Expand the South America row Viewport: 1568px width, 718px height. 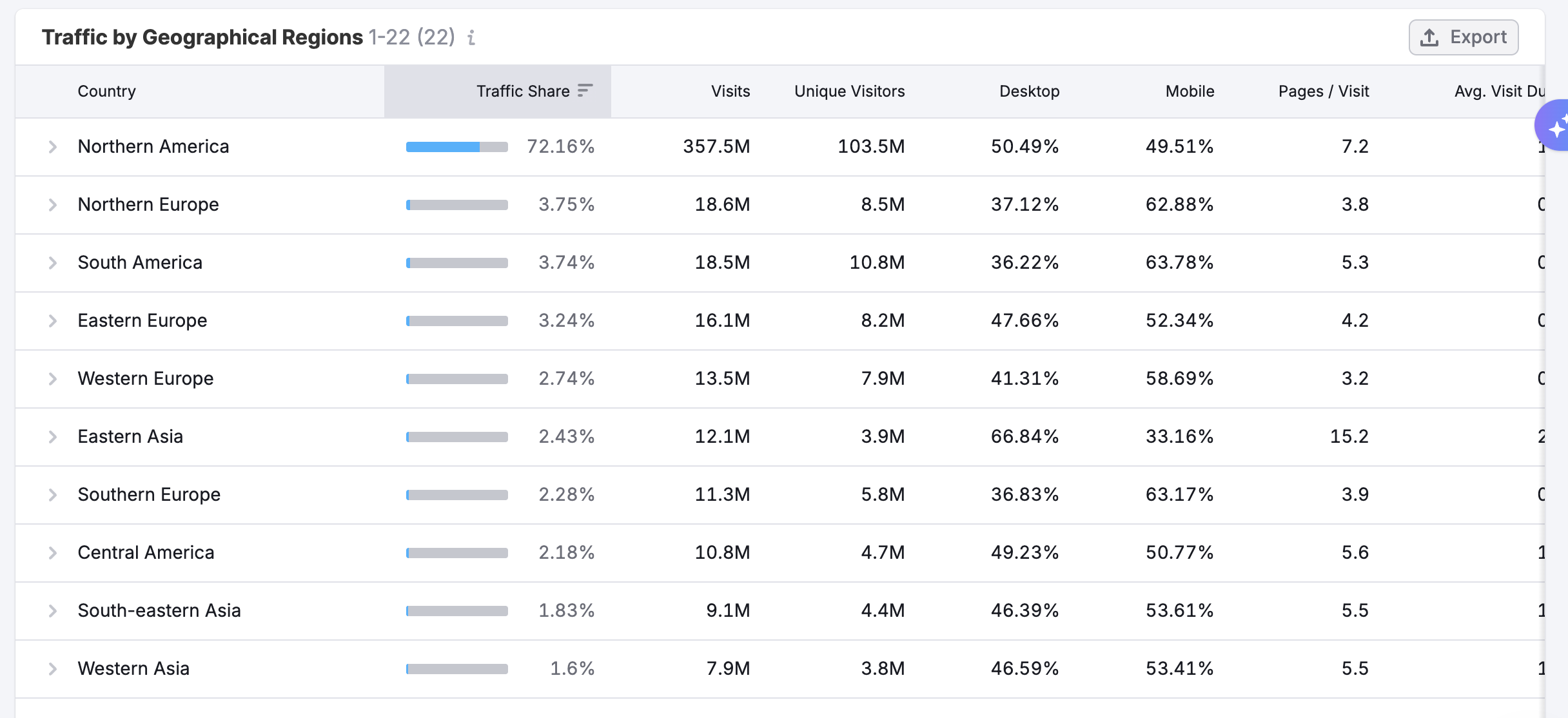click(53, 262)
